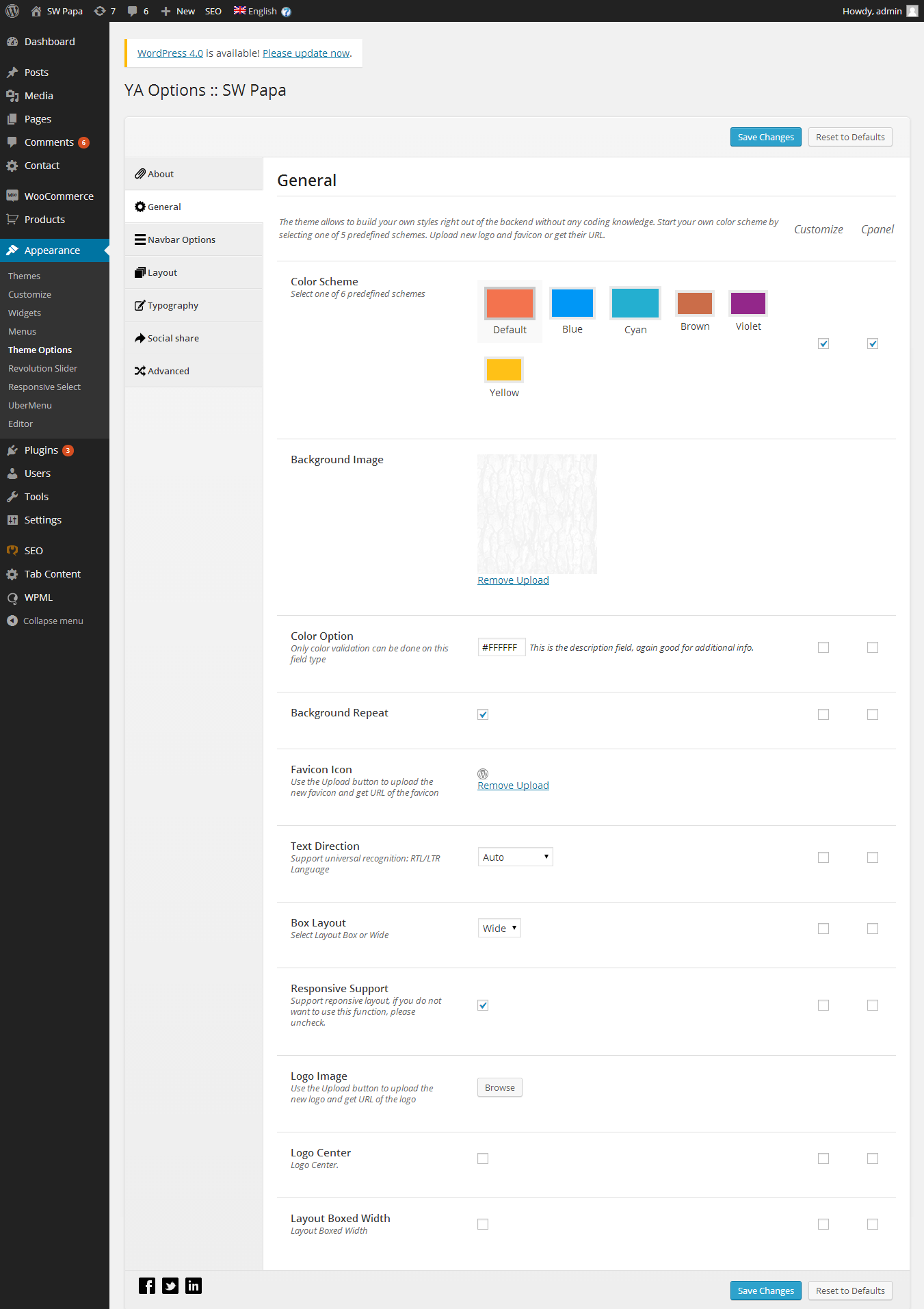Click the Posts pushpin icon
The image size is (924, 1309).
tap(12, 73)
